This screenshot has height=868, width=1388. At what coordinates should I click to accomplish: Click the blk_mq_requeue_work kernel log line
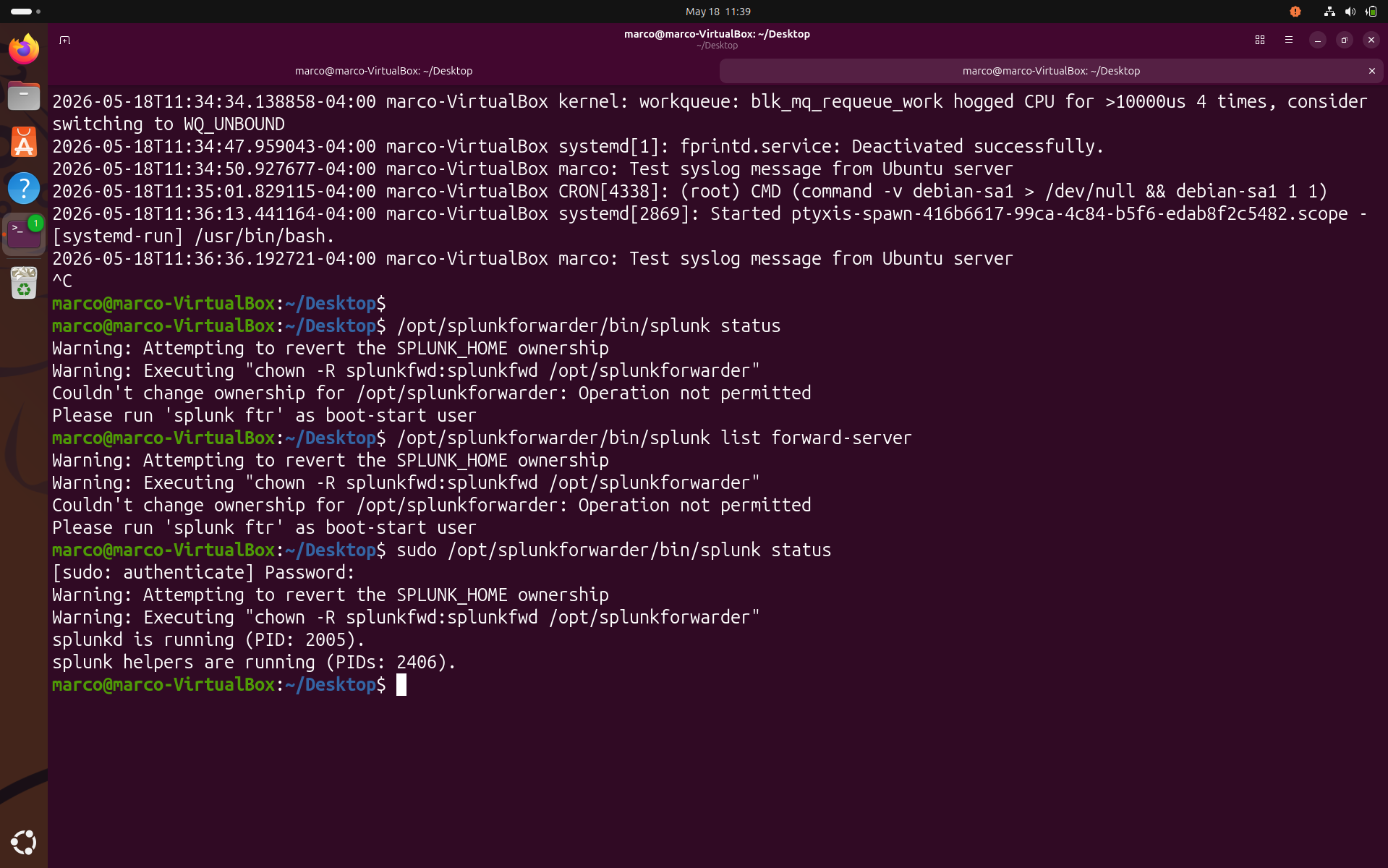[x=710, y=101]
